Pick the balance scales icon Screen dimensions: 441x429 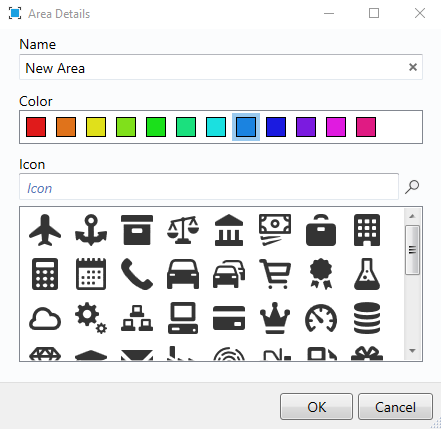(x=183, y=230)
